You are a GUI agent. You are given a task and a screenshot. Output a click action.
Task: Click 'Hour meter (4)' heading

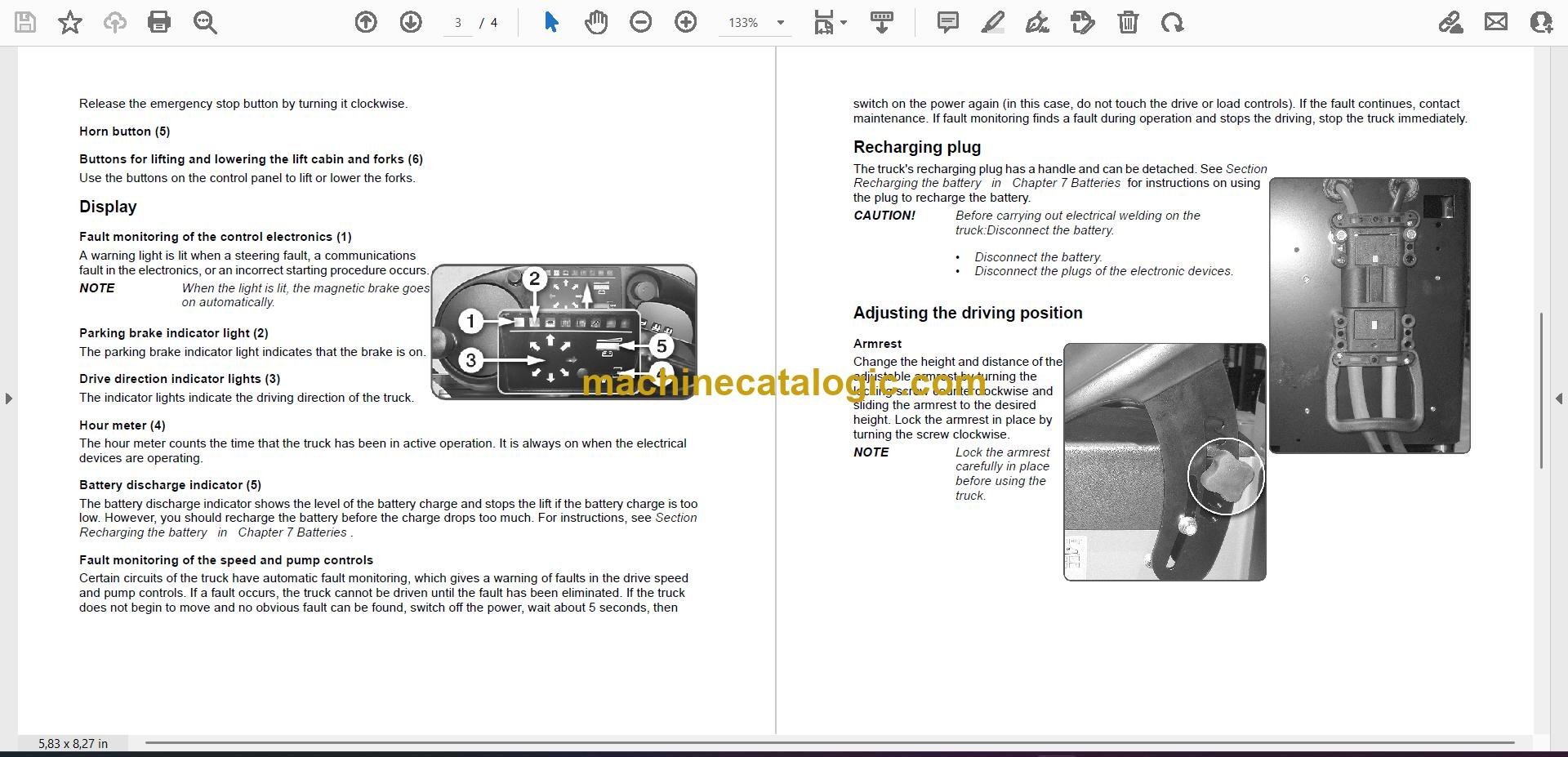click(122, 425)
